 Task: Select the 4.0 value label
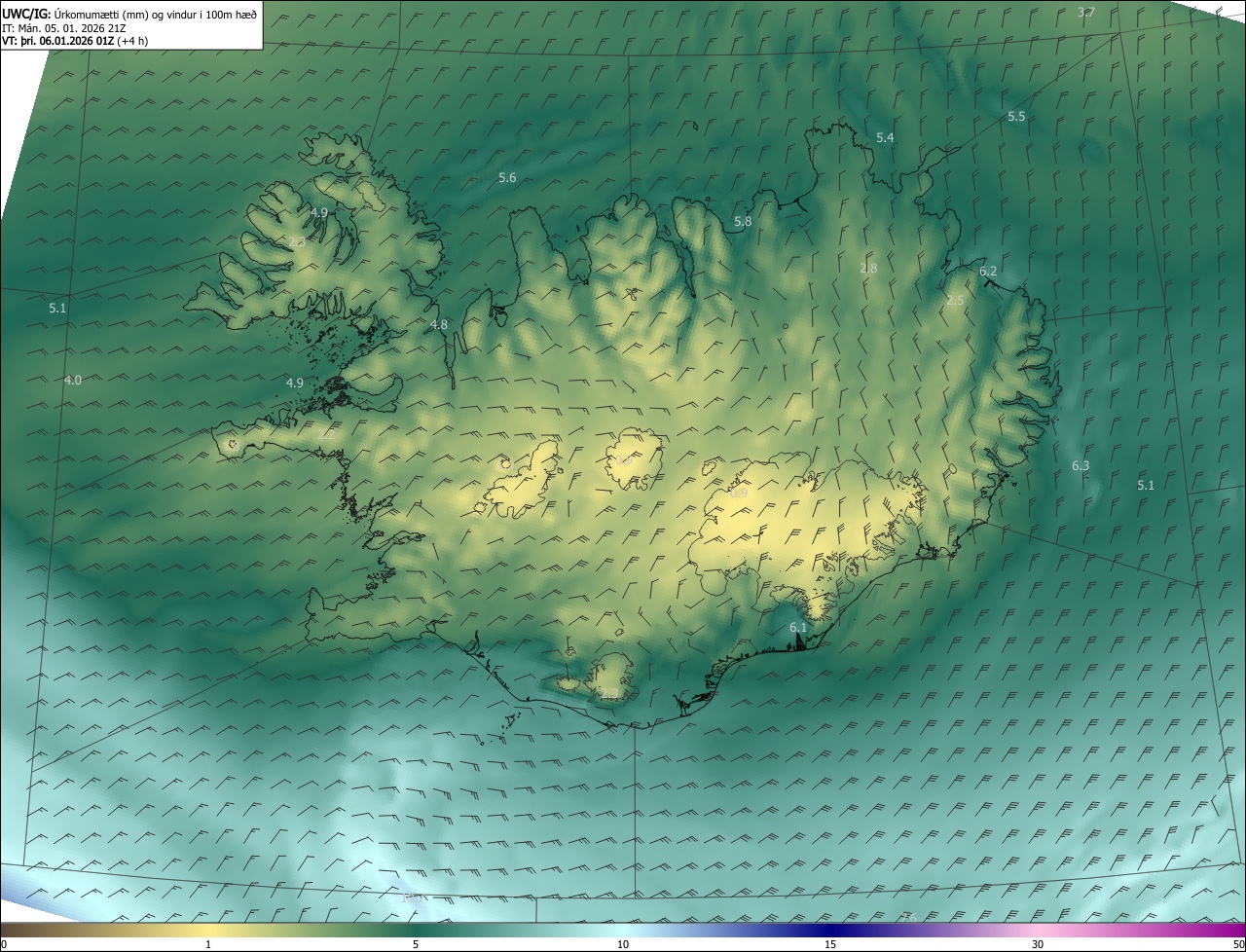click(x=73, y=381)
